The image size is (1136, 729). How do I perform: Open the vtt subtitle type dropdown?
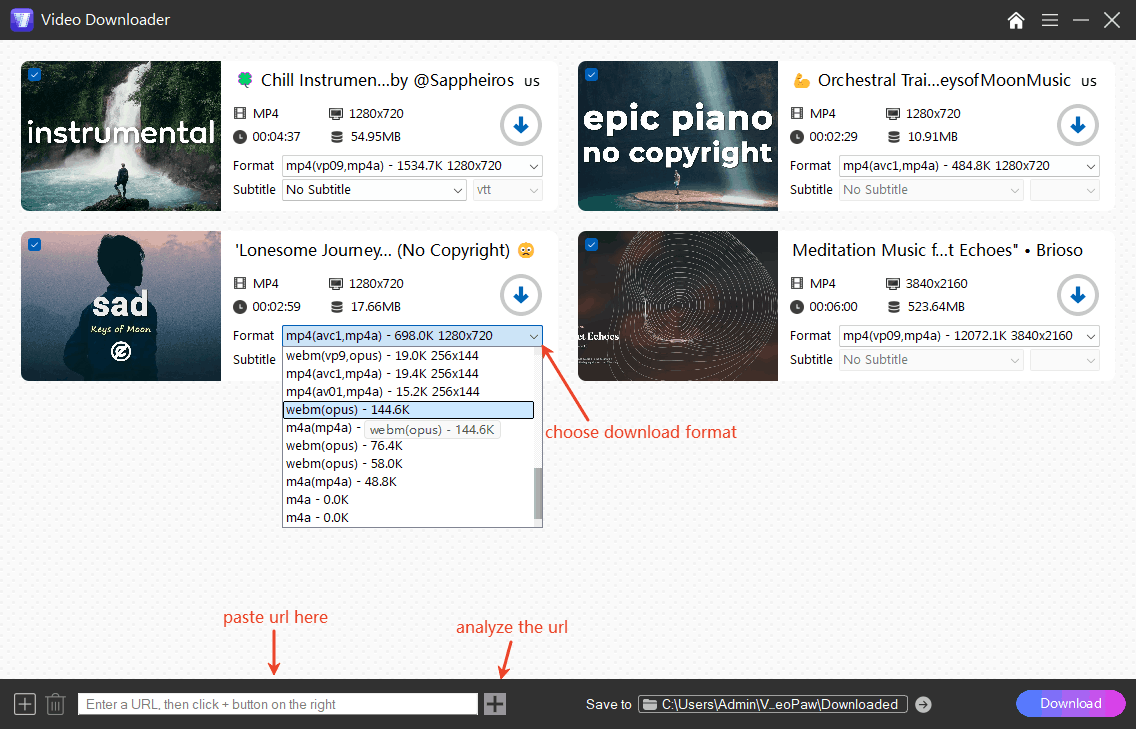(508, 190)
